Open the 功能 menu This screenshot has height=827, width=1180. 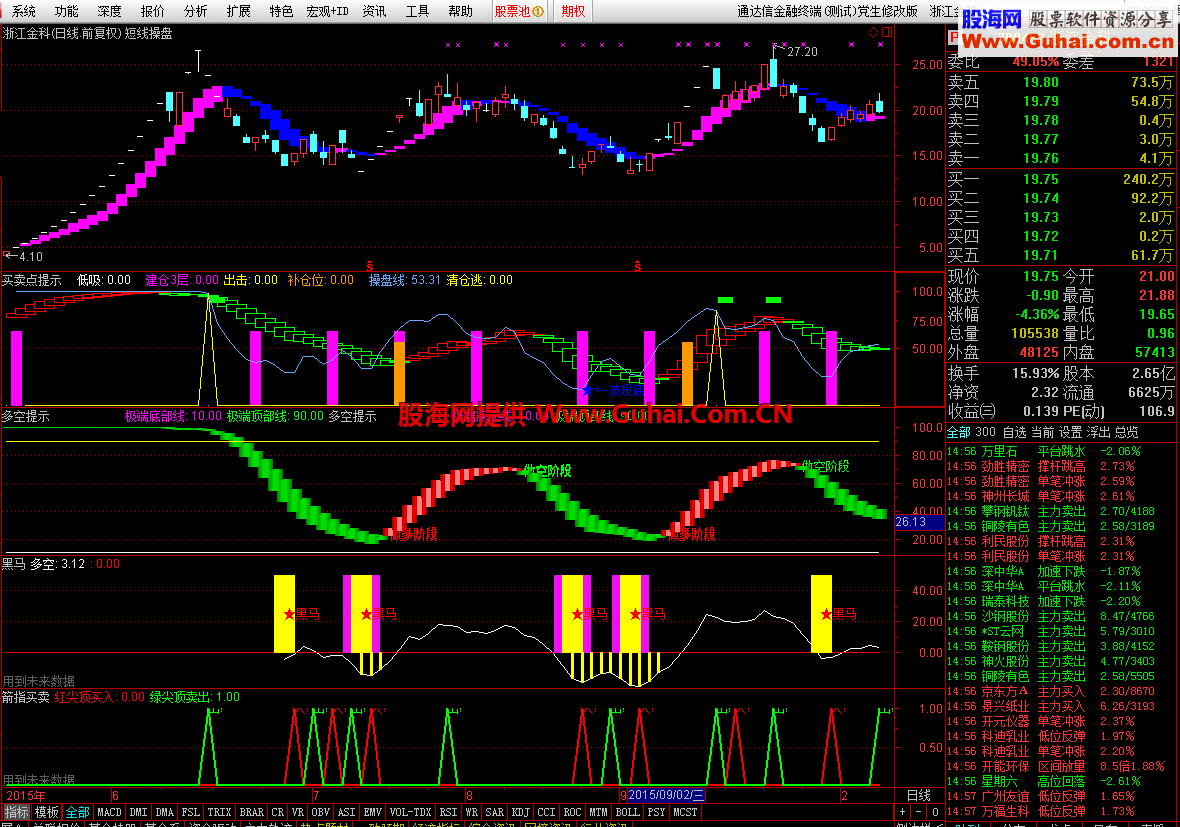[x=66, y=11]
